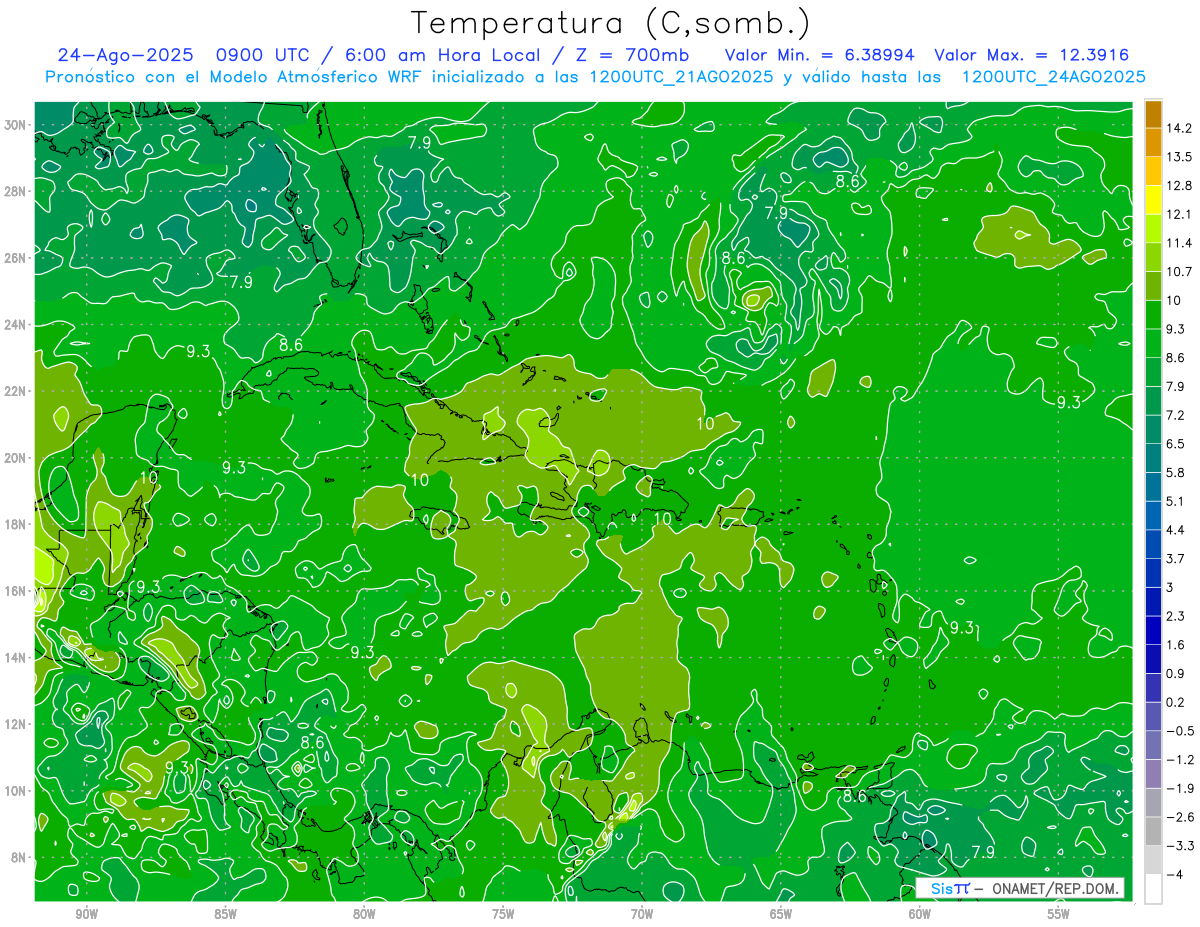Click the SisTT - ONAMET/REP.DOM. logo
The image size is (1200, 927).
coord(1020,888)
